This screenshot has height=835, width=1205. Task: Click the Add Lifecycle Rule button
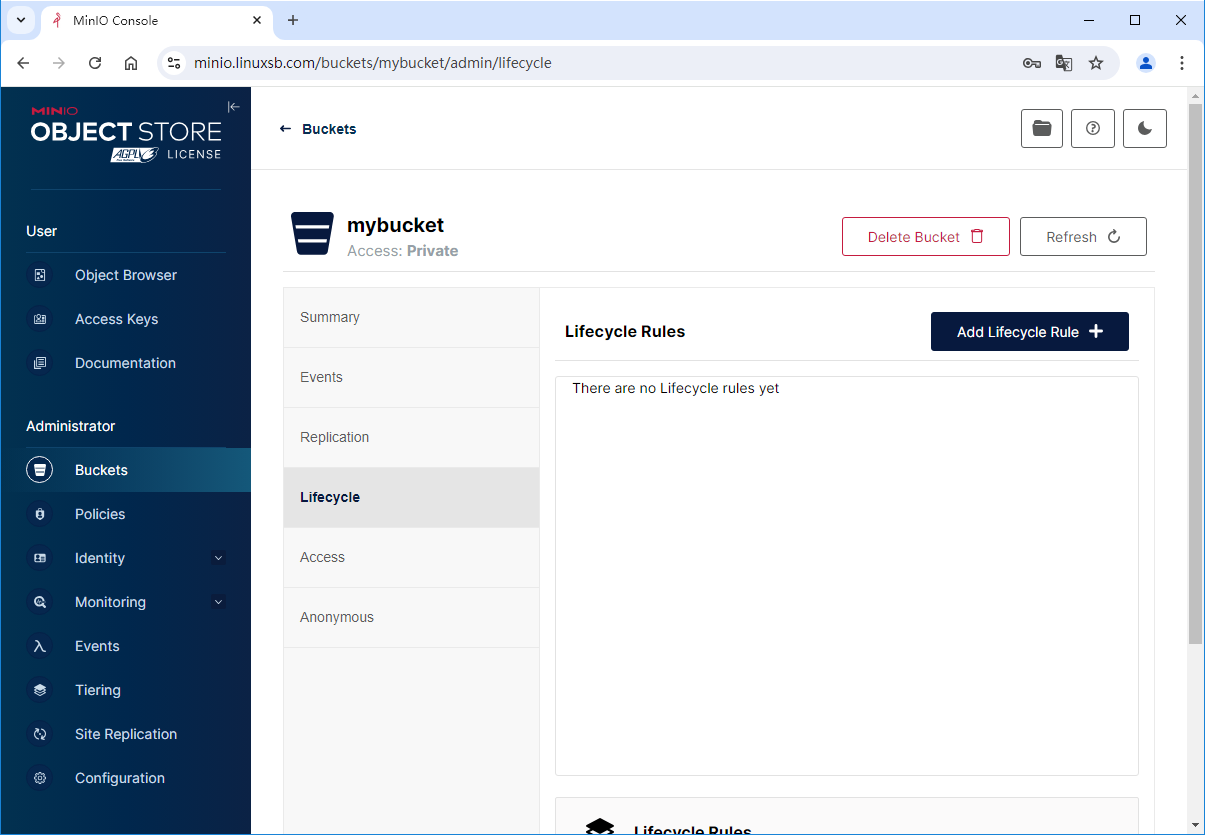point(1029,332)
